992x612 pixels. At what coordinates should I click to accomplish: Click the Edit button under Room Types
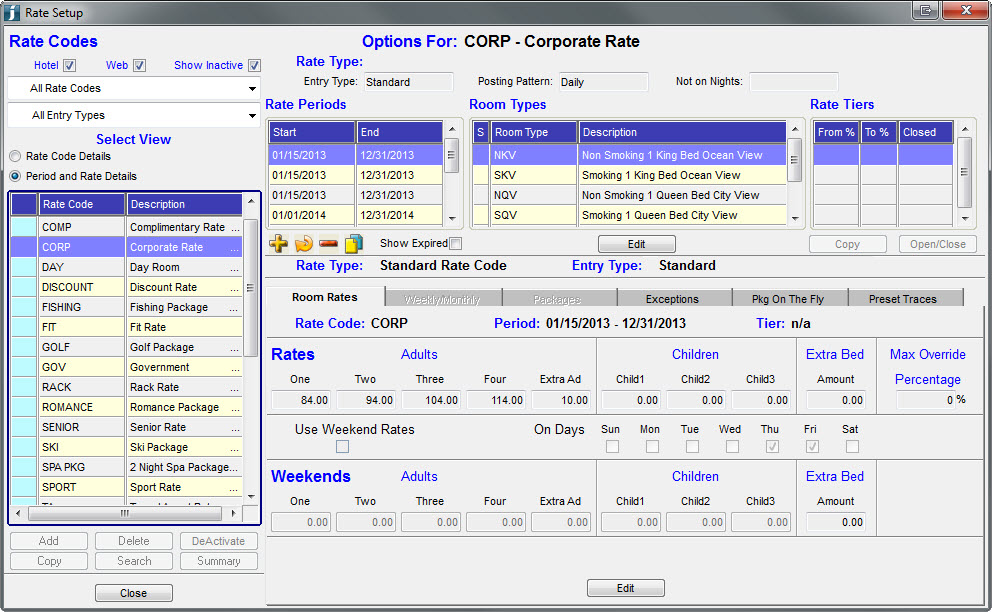click(636, 244)
